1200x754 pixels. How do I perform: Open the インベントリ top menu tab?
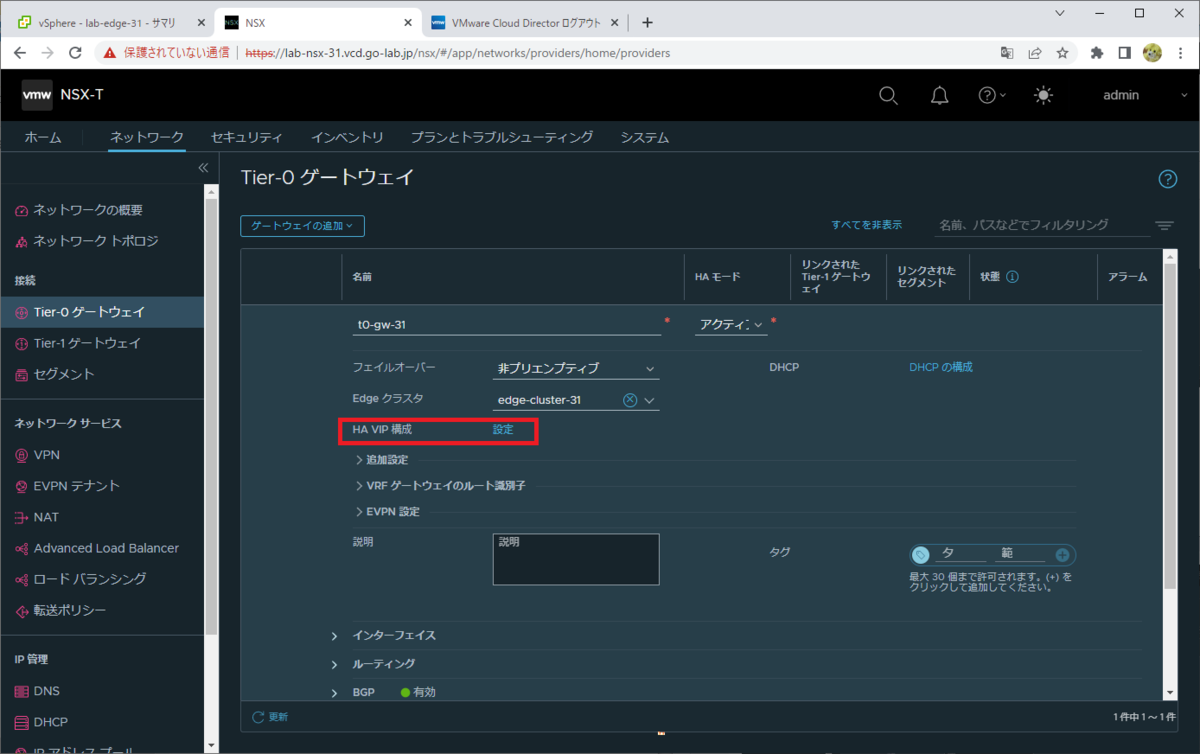click(347, 137)
